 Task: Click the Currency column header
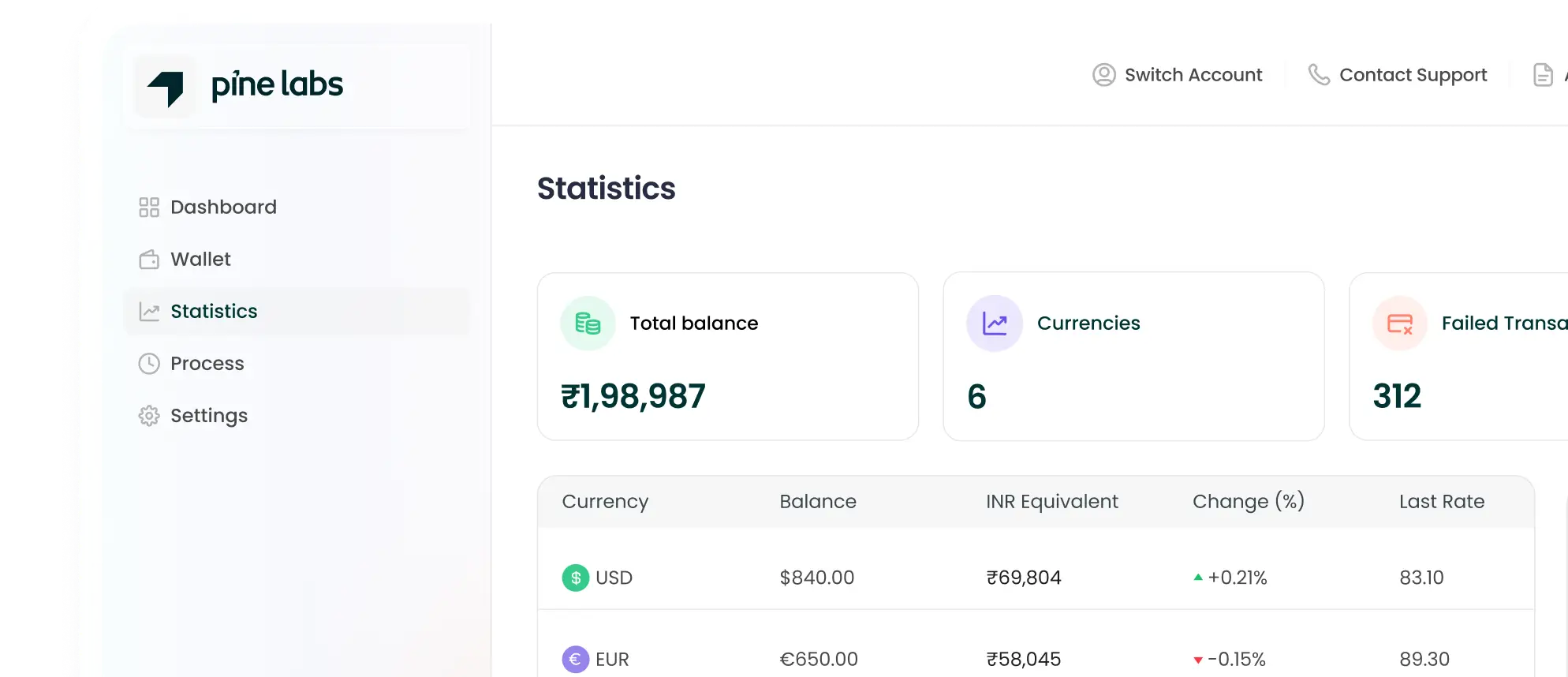pyautogui.click(x=605, y=502)
